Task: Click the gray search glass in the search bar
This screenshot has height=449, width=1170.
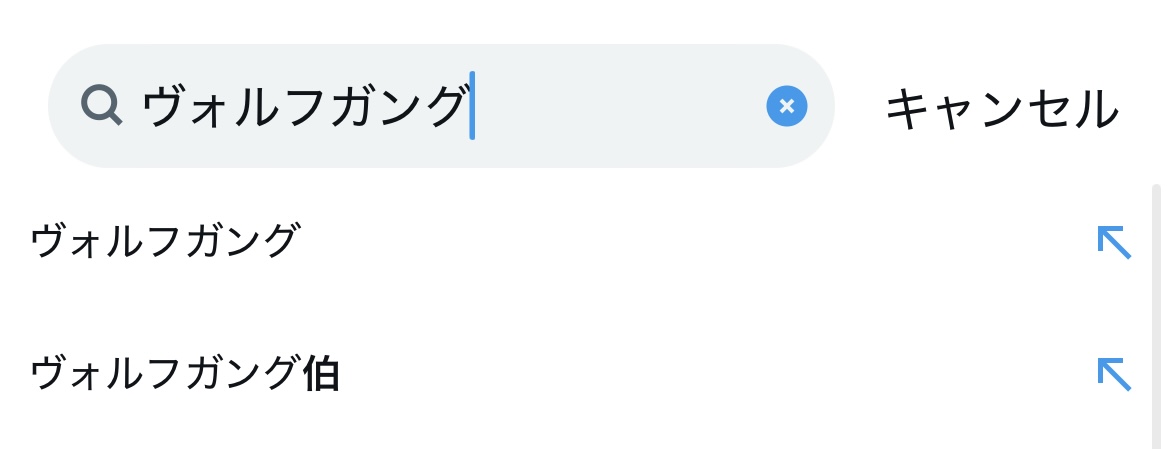Action: pos(101,105)
